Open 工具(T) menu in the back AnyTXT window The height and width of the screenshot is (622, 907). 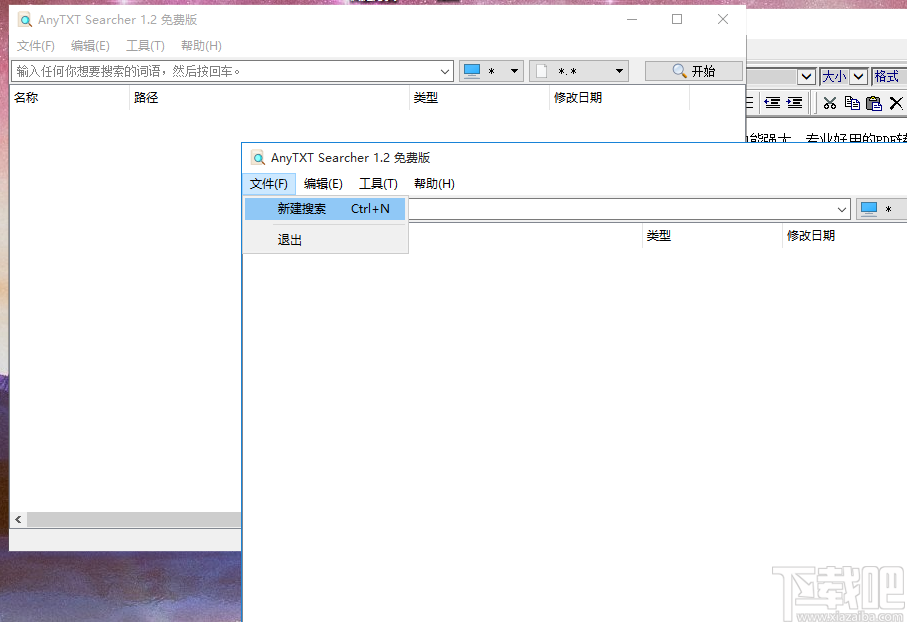click(145, 46)
